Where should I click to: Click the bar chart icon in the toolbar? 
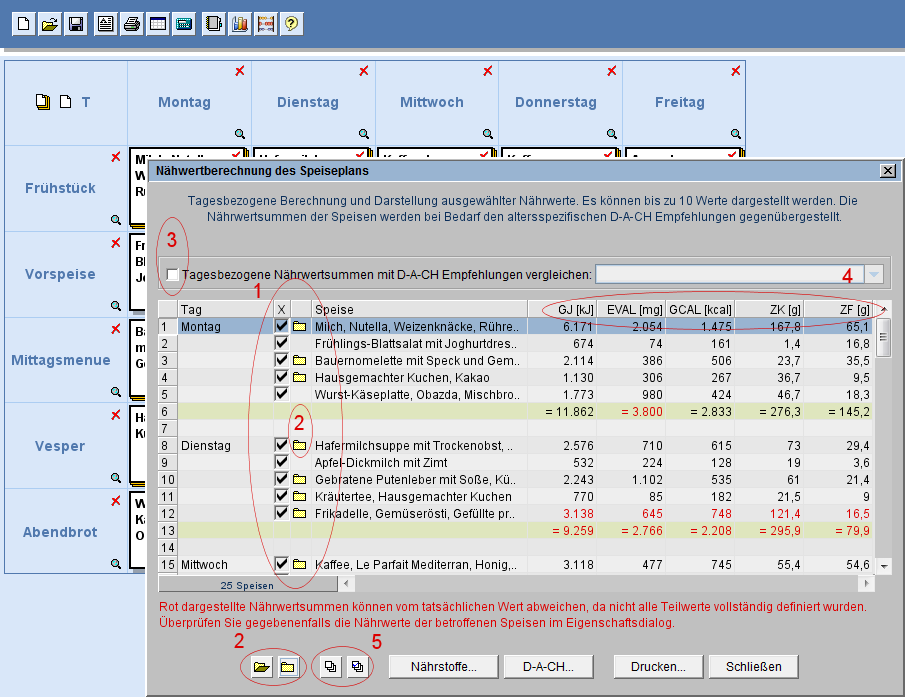[239, 24]
